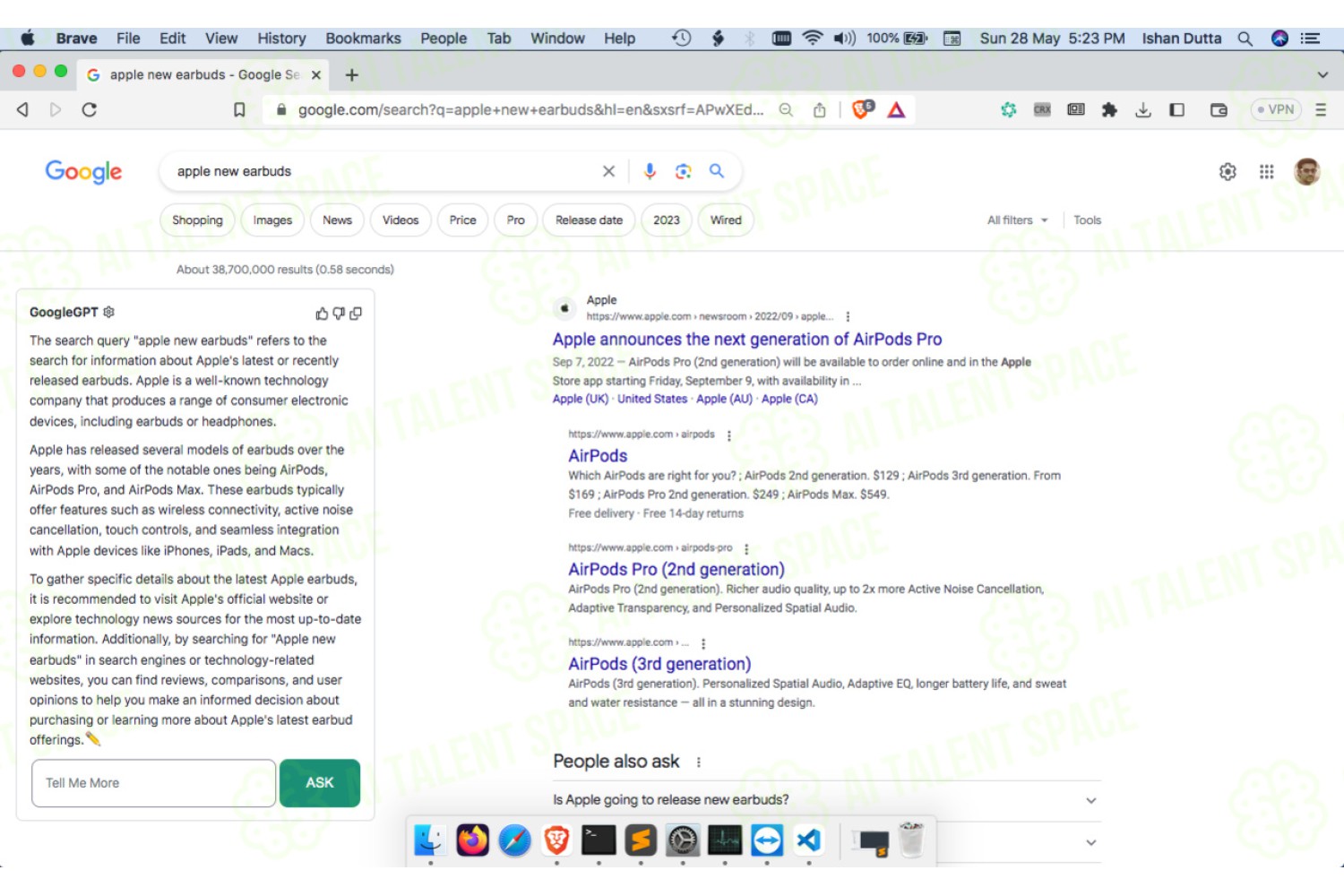This screenshot has height=896, width=1344.
Task: Click the address bar URL
Action: pos(530,109)
